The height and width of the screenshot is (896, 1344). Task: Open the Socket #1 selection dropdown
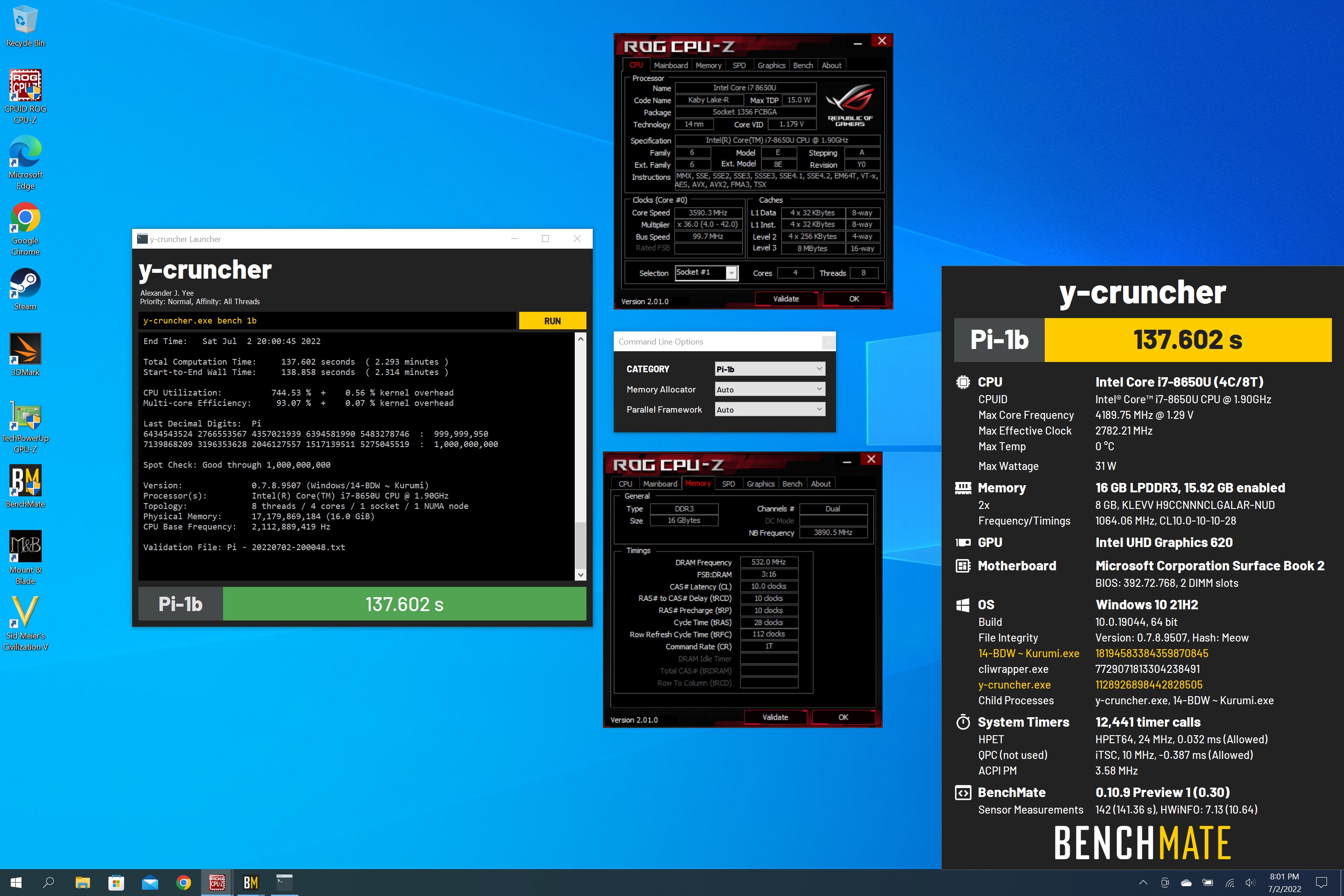[x=706, y=272]
